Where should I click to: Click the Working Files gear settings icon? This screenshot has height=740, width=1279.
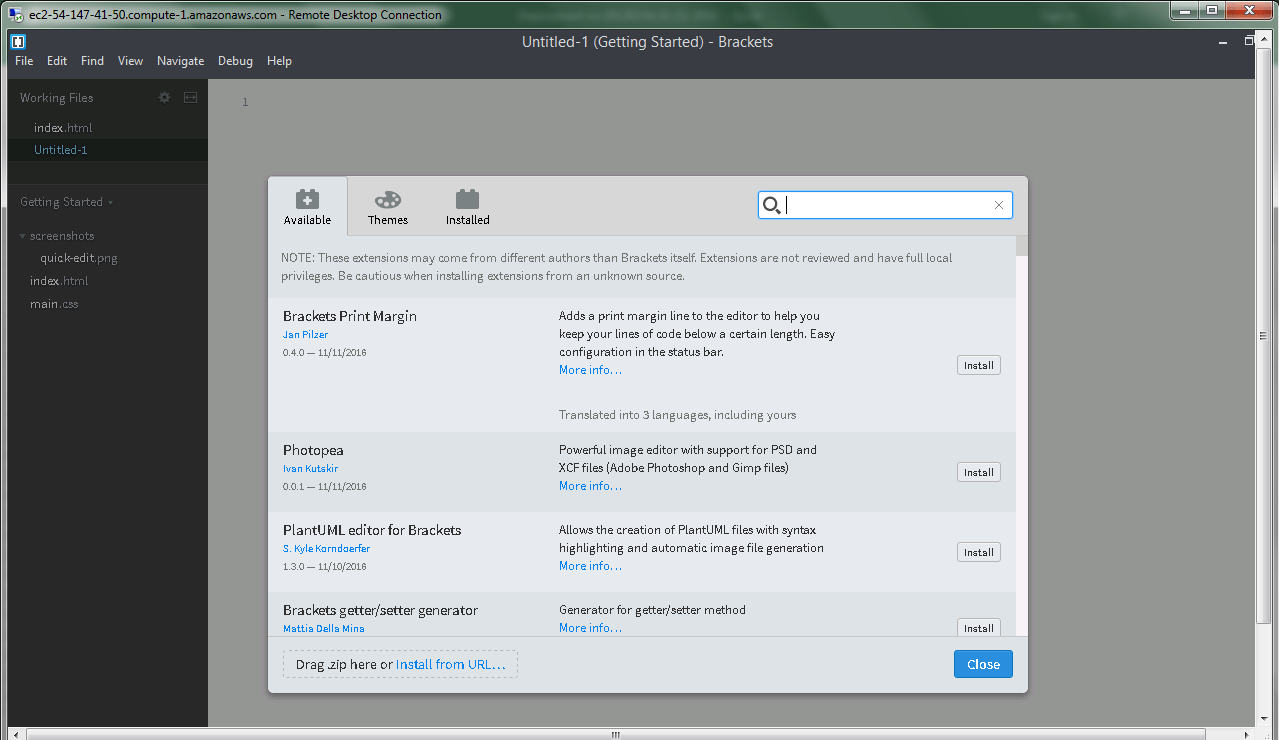coord(165,98)
